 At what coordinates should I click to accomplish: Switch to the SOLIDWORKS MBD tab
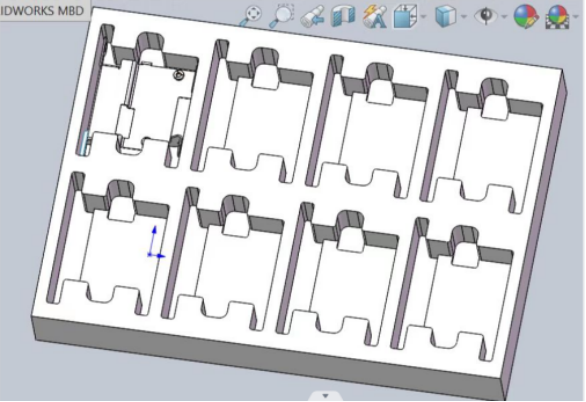[42, 10]
